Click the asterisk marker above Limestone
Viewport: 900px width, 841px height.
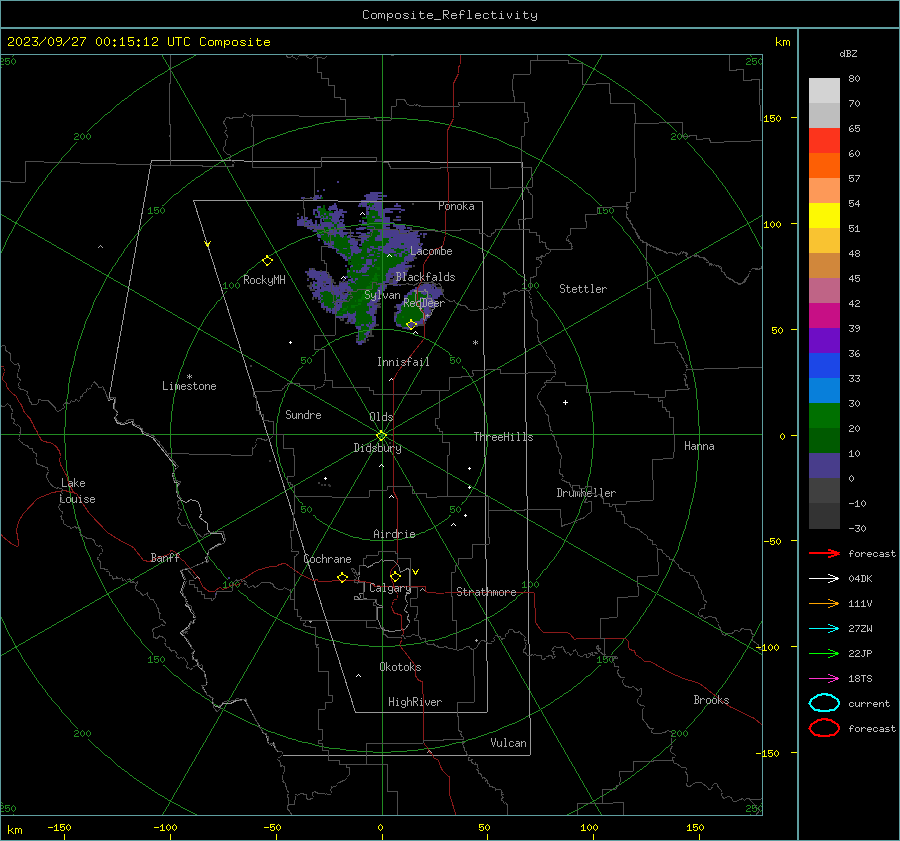(x=189, y=377)
